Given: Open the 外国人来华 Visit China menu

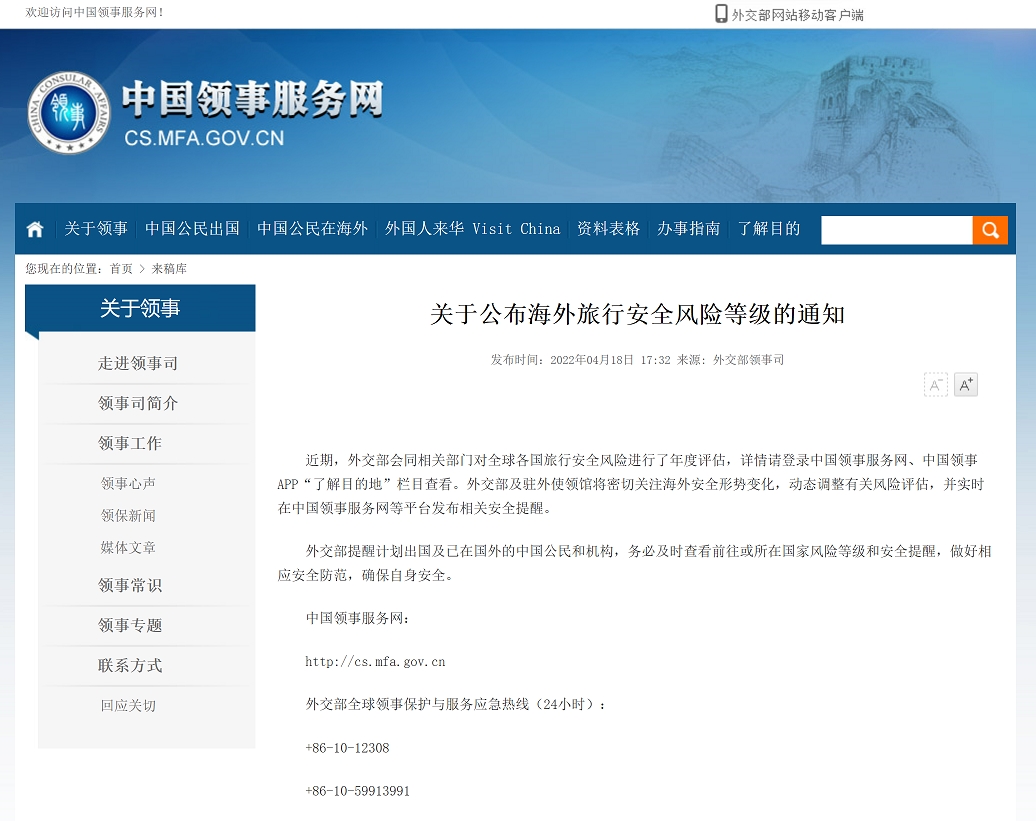Looking at the screenshot, I should pos(472,229).
